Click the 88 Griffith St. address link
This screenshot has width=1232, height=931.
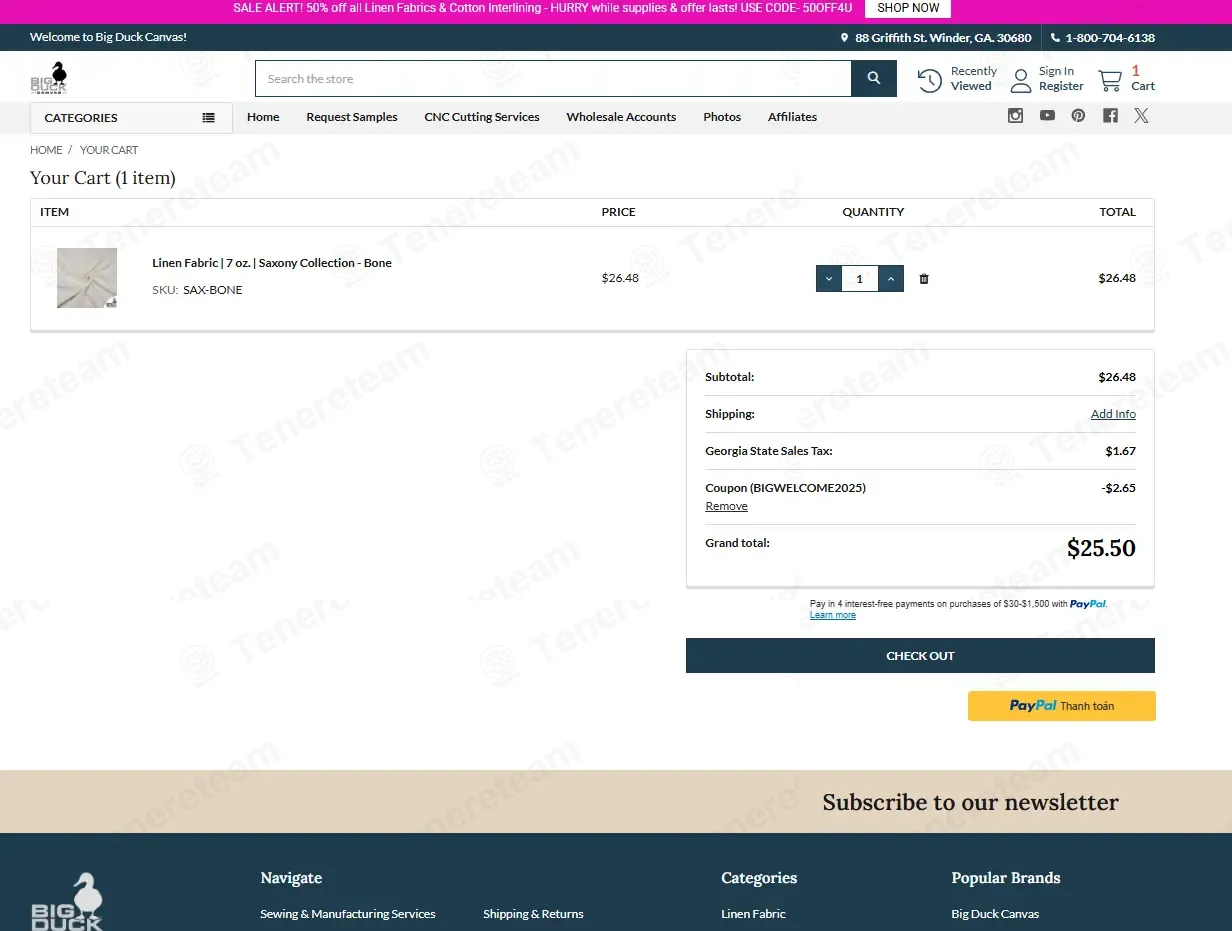[943, 38]
